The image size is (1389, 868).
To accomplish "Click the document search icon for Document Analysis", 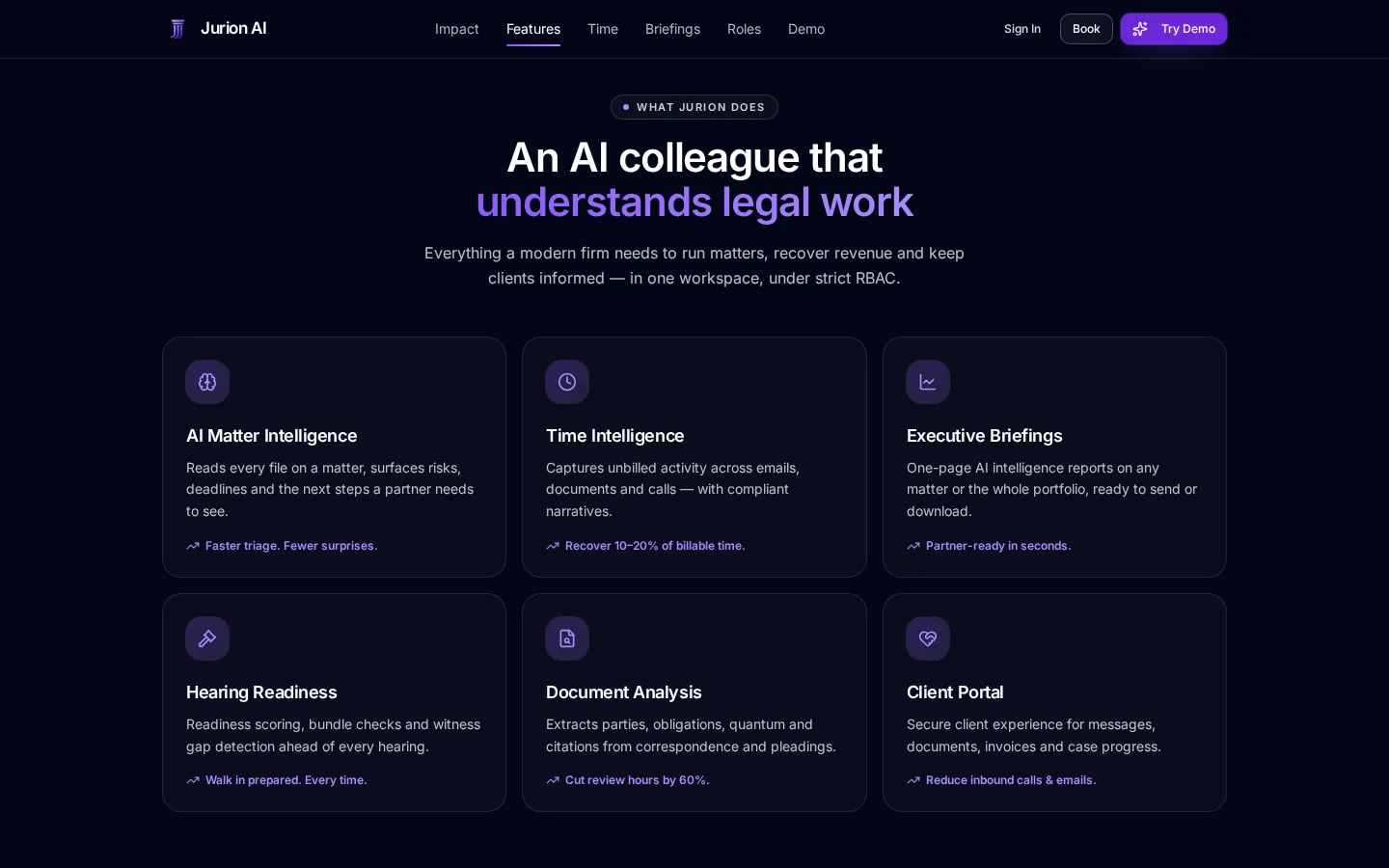I will pos(567,638).
